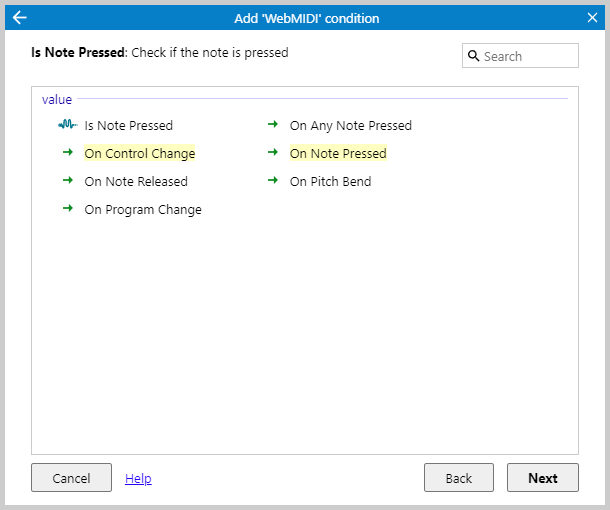Click green arrow icon for On Program Change
610x510 pixels.
[68, 209]
